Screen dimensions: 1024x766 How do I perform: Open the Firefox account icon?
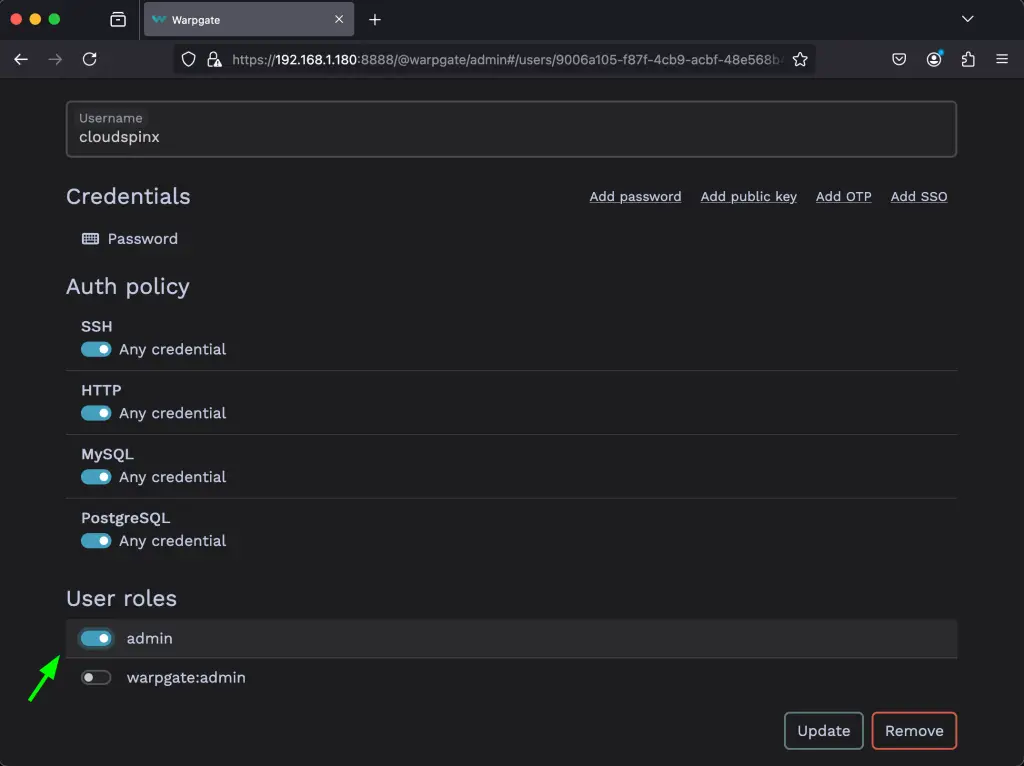pyautogui.click(x=933, y=59)
